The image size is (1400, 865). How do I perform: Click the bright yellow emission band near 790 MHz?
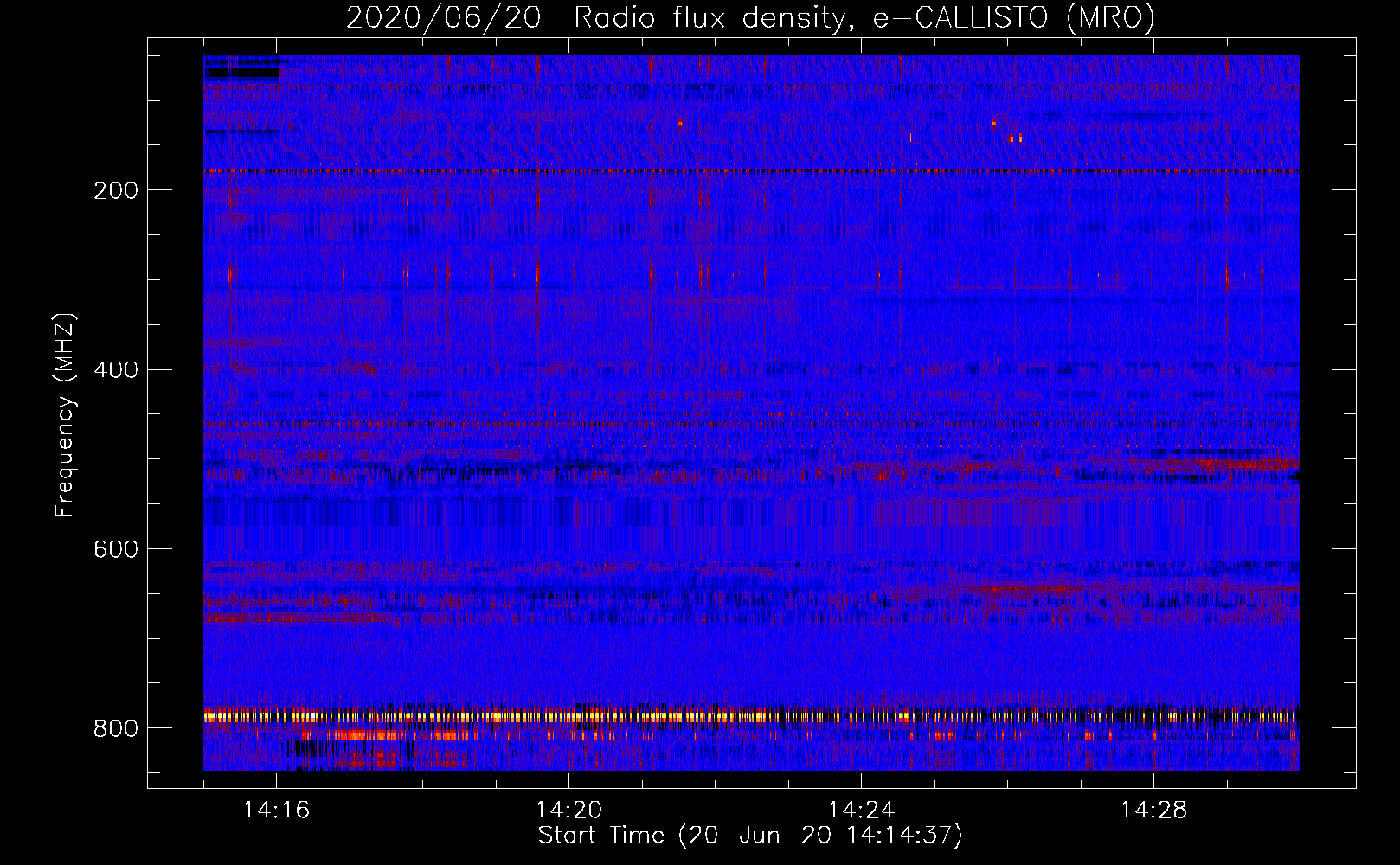(751, 716)
